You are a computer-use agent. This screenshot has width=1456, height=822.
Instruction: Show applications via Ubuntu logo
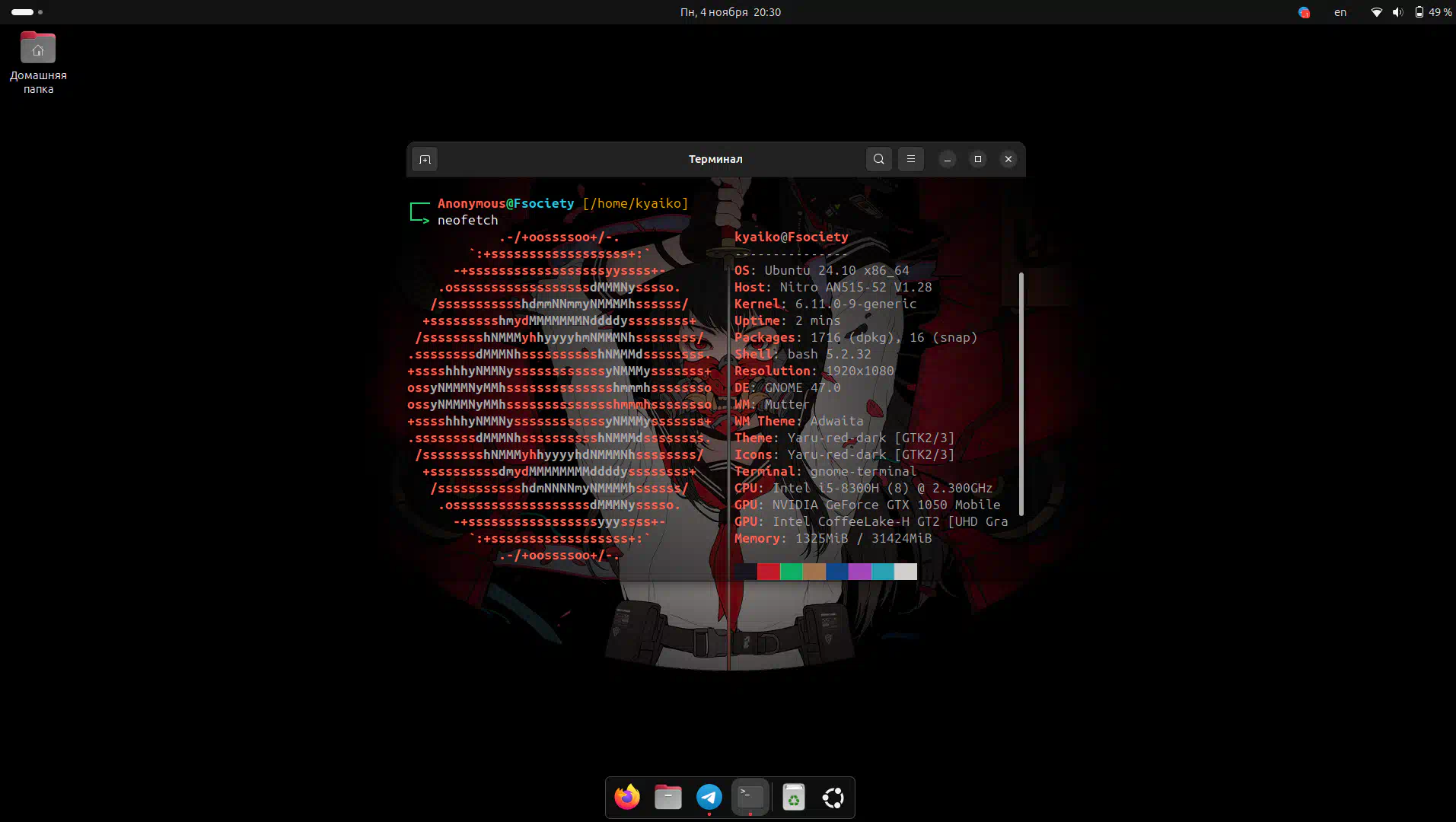point(833,797)
